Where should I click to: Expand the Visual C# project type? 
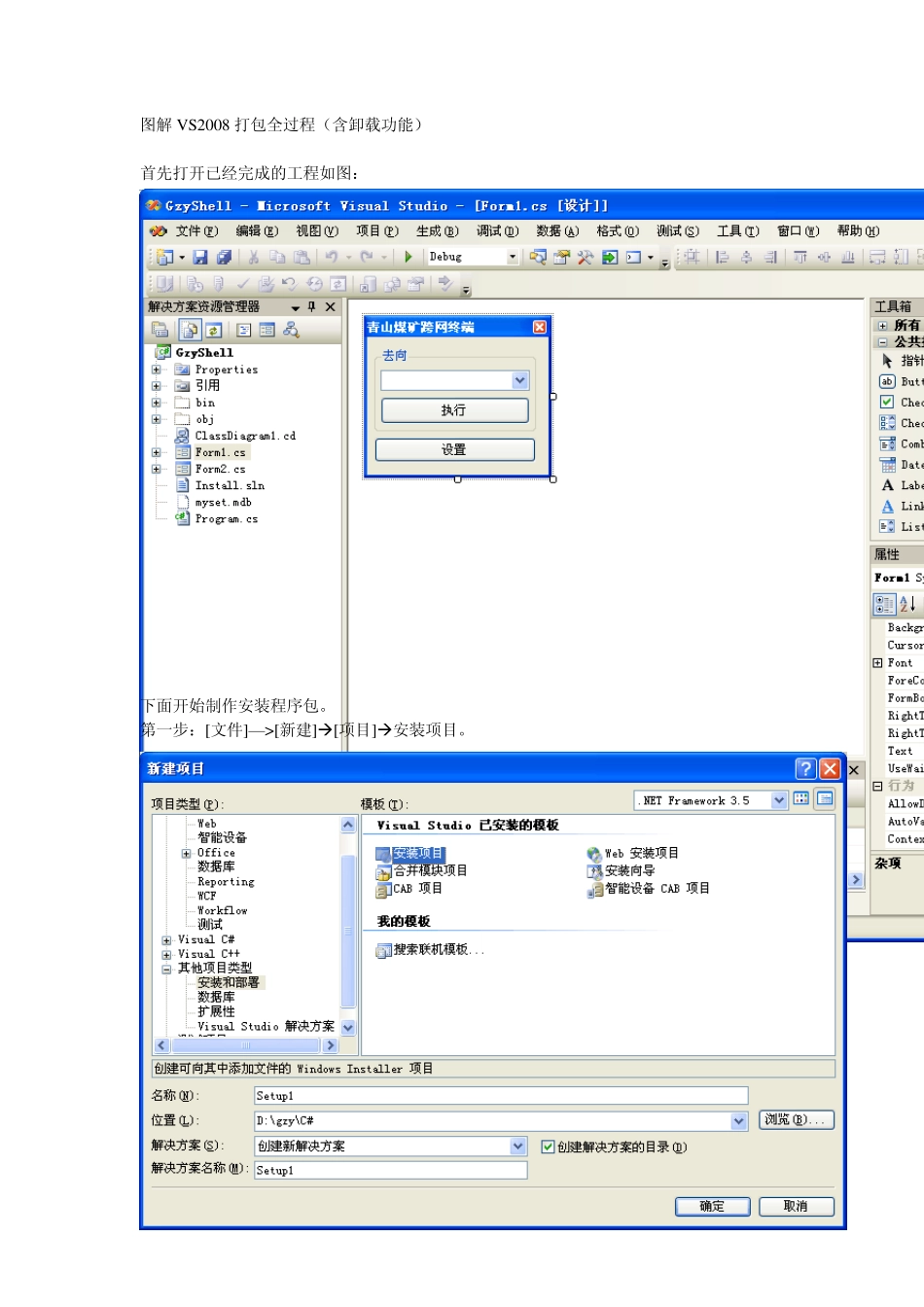pyautogui.click(x=166, y=940)
